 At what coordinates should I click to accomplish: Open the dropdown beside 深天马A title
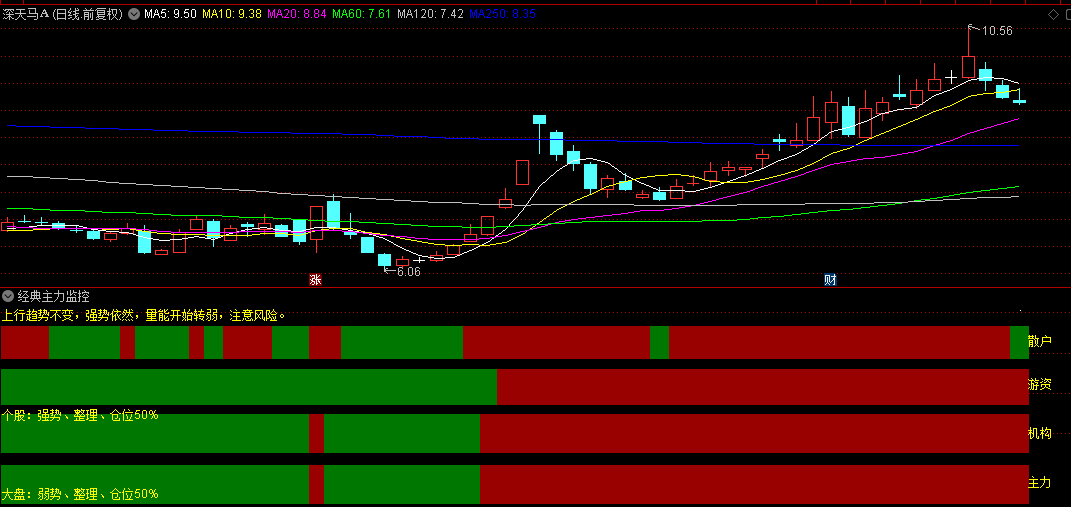pos(133,14)
